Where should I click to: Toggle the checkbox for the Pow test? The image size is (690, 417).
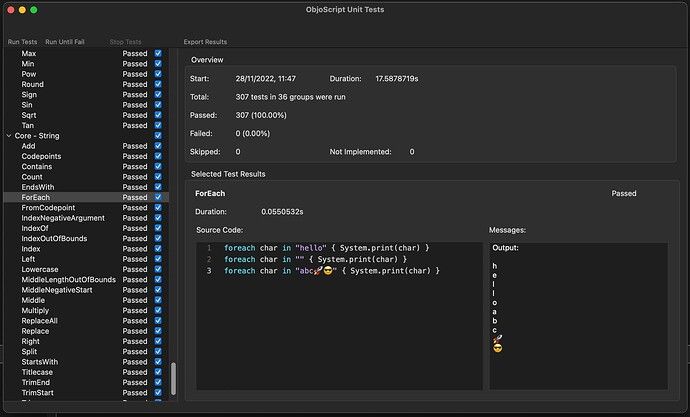158,74
